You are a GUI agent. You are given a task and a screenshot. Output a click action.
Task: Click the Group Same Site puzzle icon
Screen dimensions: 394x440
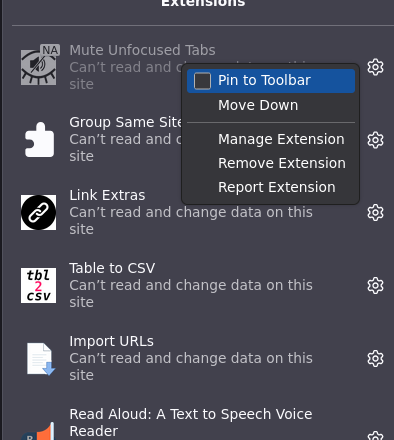39,140
